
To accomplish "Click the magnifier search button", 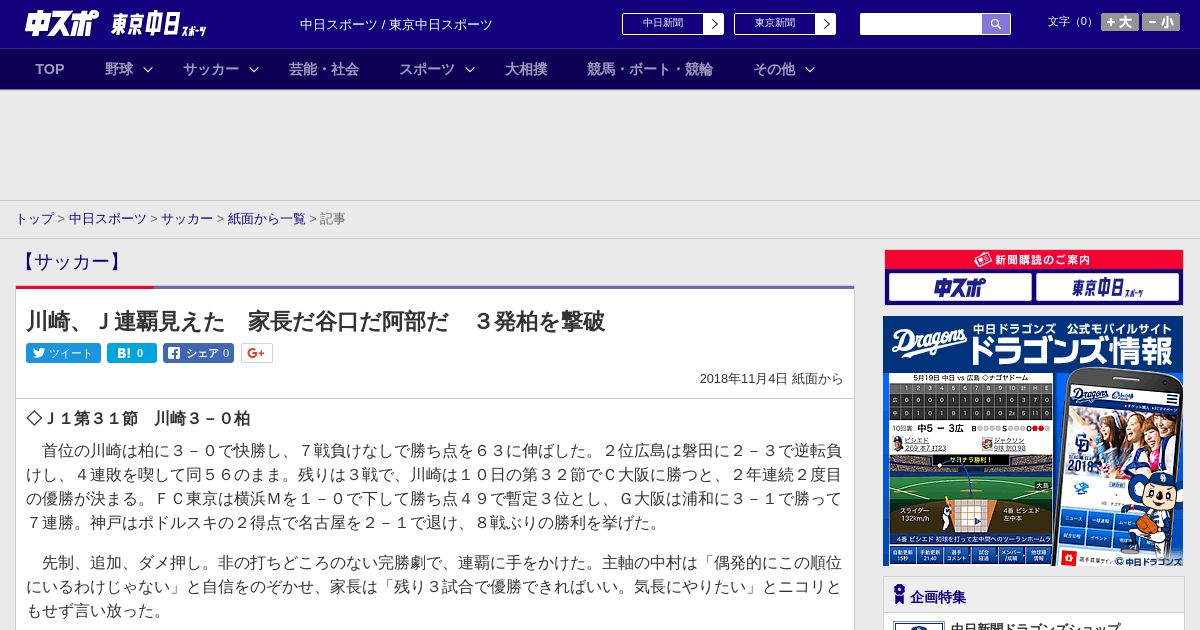I will tap(996, 24).
